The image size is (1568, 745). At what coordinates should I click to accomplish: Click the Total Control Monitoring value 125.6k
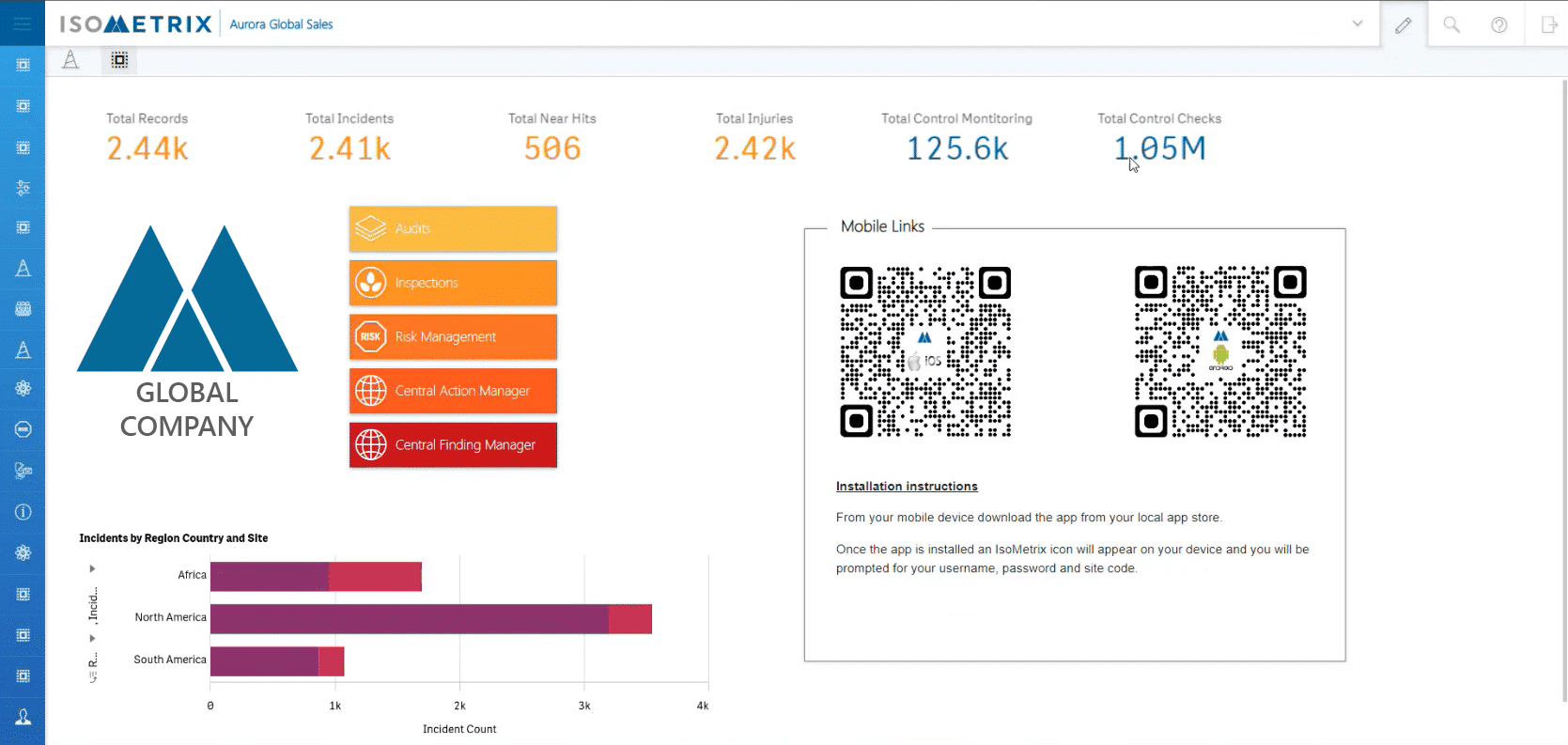pos(957,148)
